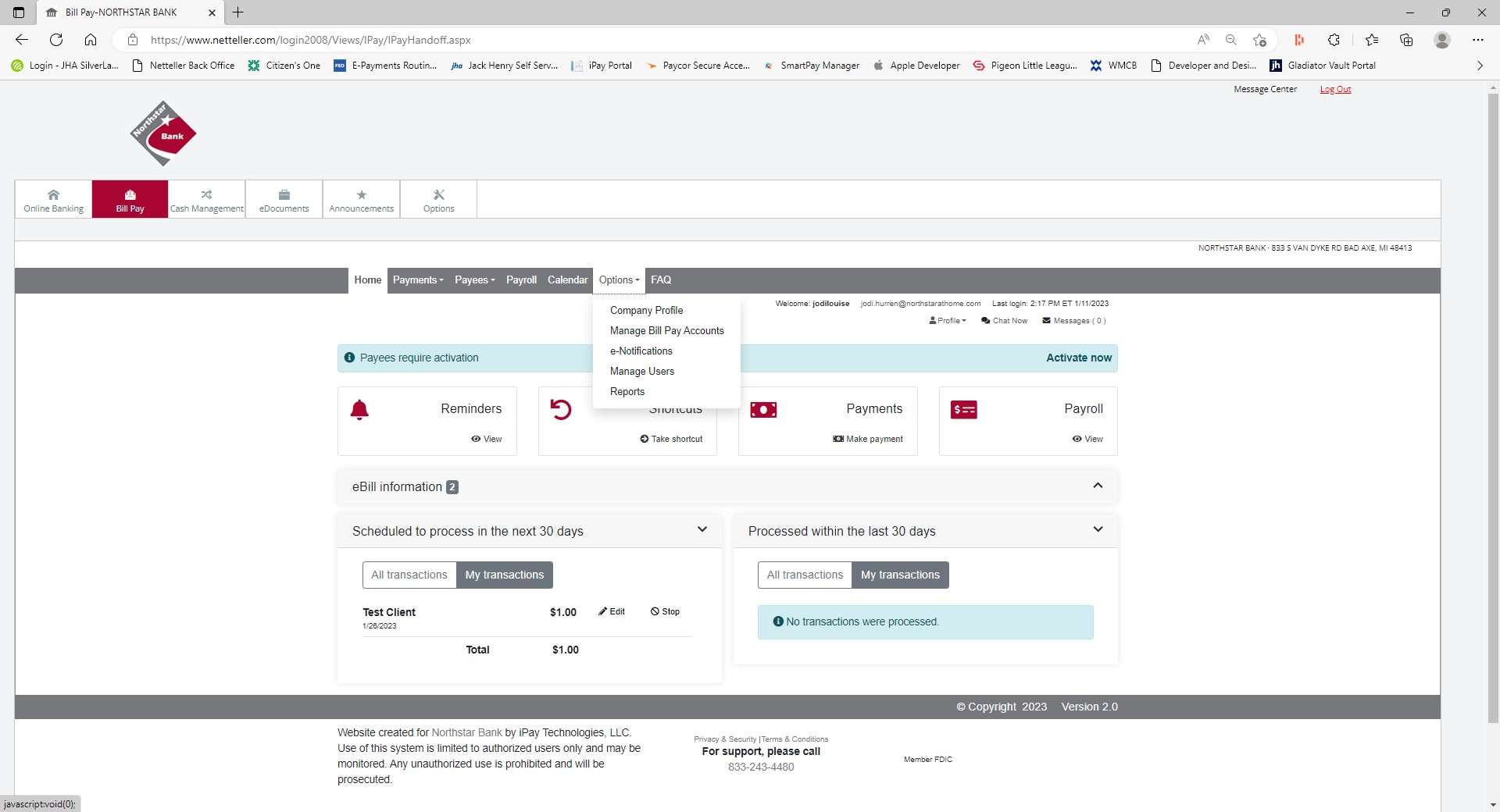
Task: Edit the Test Client payment
Action: [612, 611]
